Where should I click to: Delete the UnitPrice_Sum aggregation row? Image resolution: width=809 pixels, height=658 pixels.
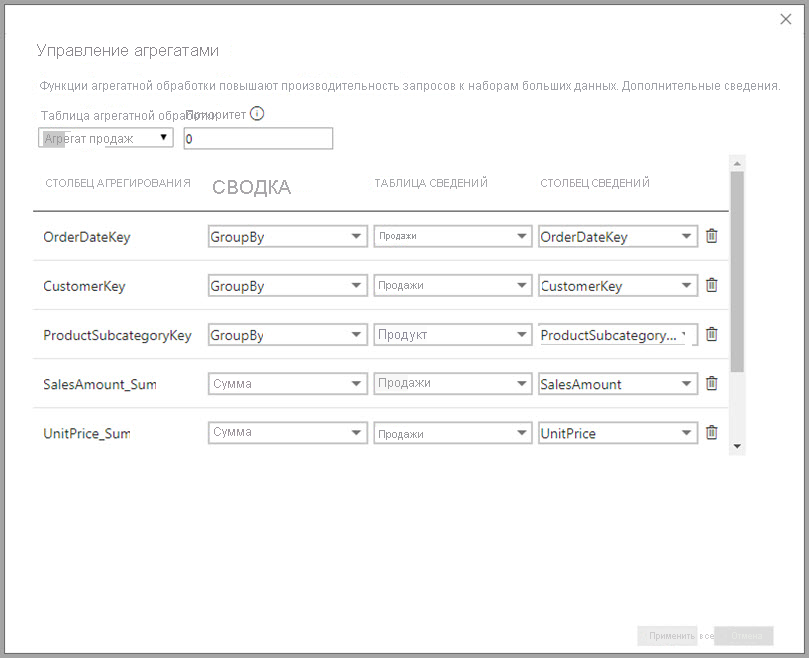(711, 432)
